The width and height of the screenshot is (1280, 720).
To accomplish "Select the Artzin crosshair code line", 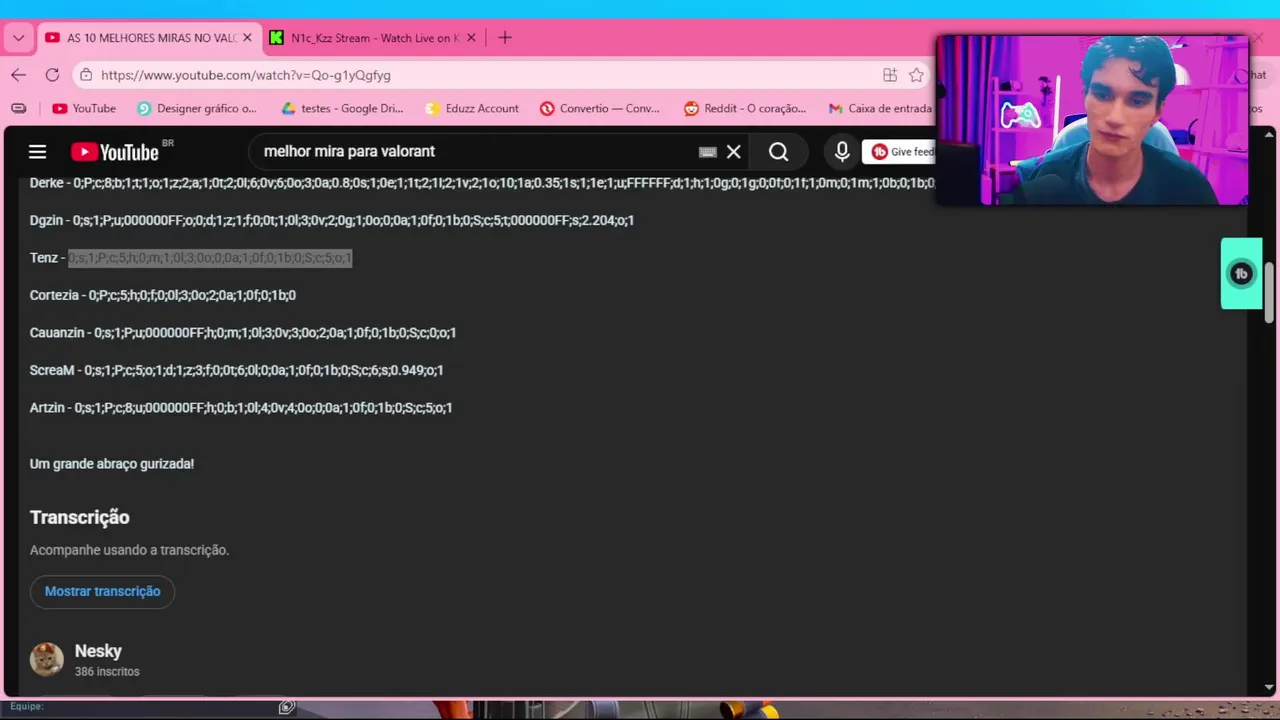I will [x=241, y=408].
